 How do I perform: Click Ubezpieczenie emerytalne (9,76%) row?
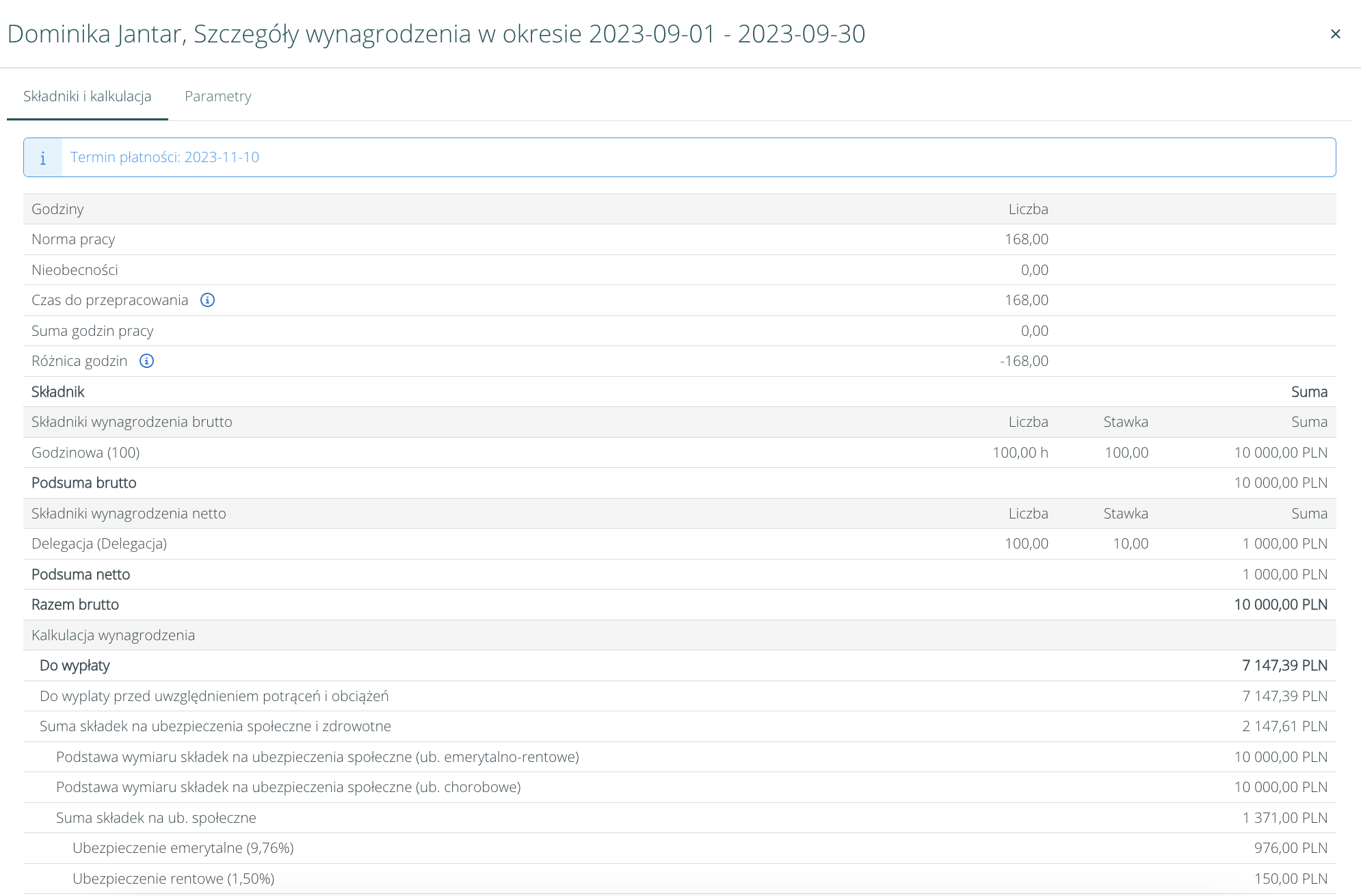(183, 848)
